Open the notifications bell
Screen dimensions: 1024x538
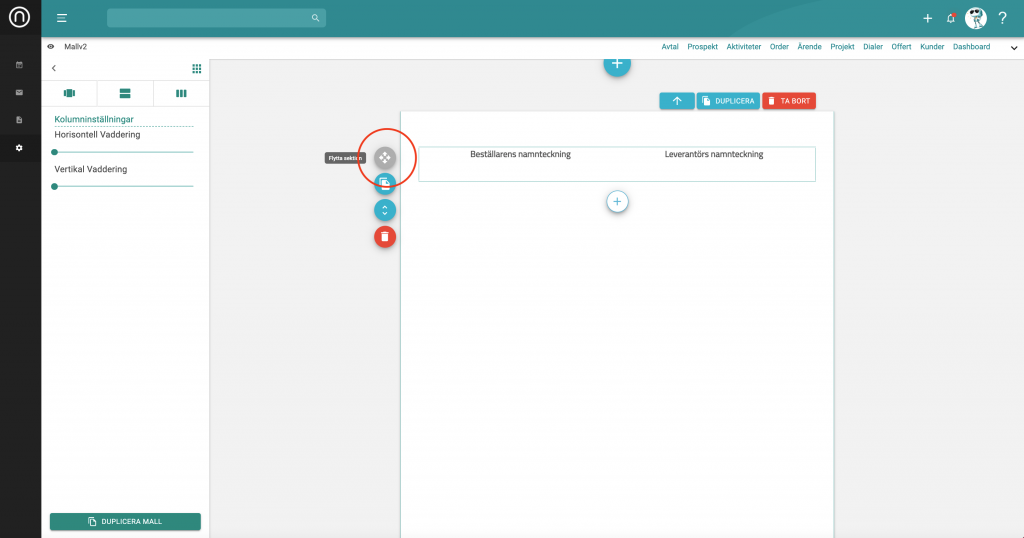[950, 18]
